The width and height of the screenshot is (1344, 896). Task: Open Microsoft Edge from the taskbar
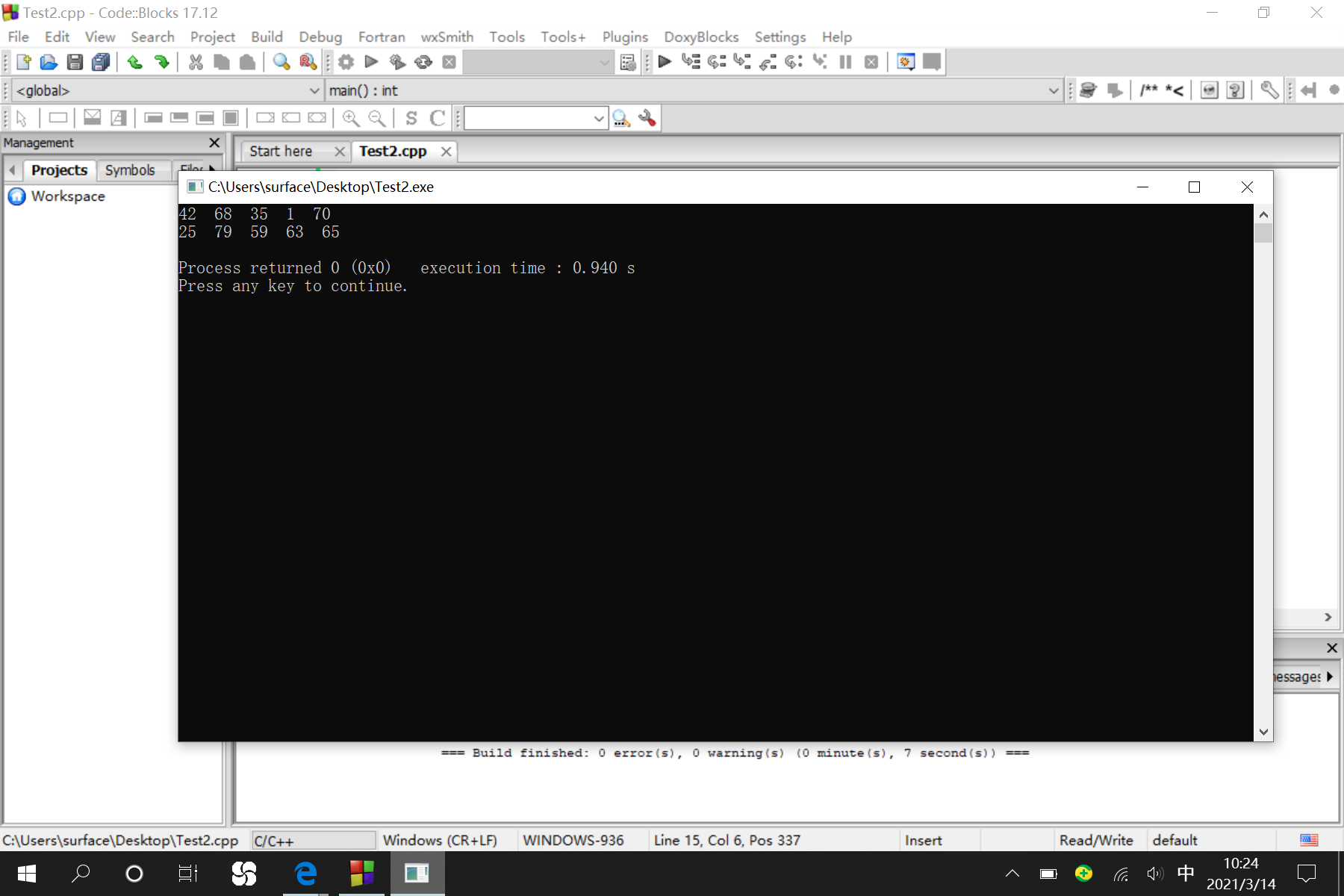click(x=305, y=873)
